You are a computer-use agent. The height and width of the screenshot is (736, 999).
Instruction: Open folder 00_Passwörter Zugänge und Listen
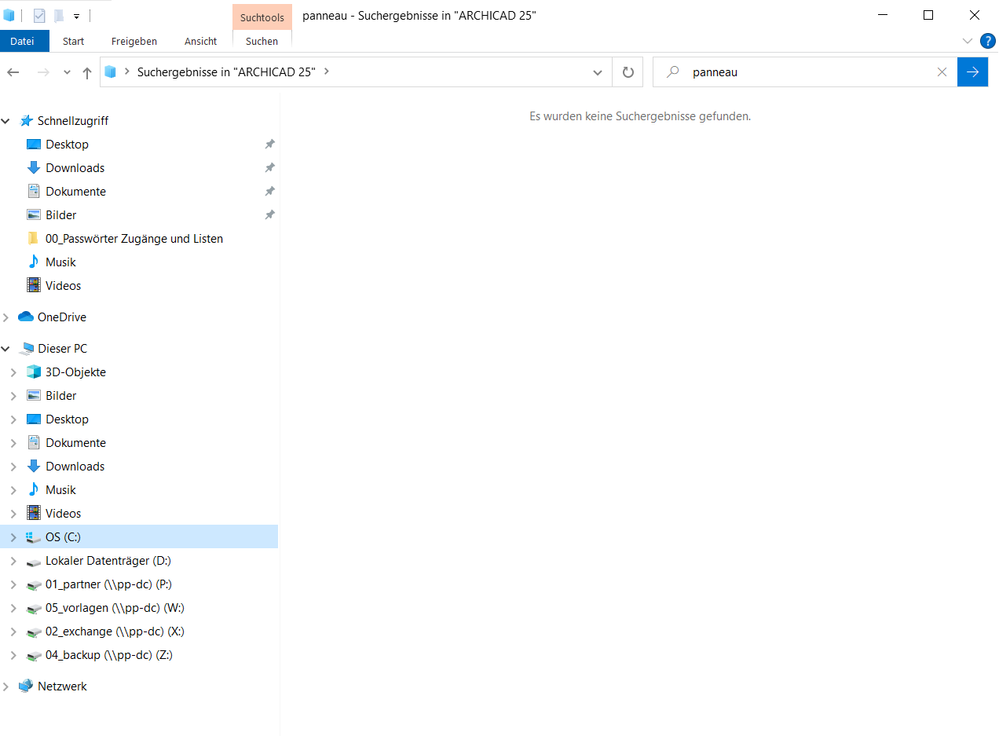[134, 239]
